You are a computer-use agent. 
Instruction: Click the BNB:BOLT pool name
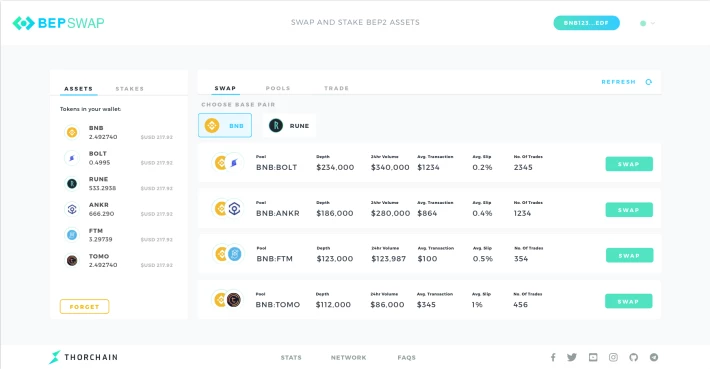[x=277, y=167]
